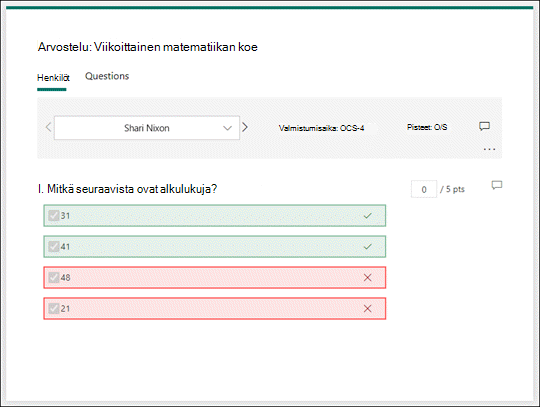Toggle the checkbox for answer 41
This screenshot has height=407, width=540.
pos(54,247)
